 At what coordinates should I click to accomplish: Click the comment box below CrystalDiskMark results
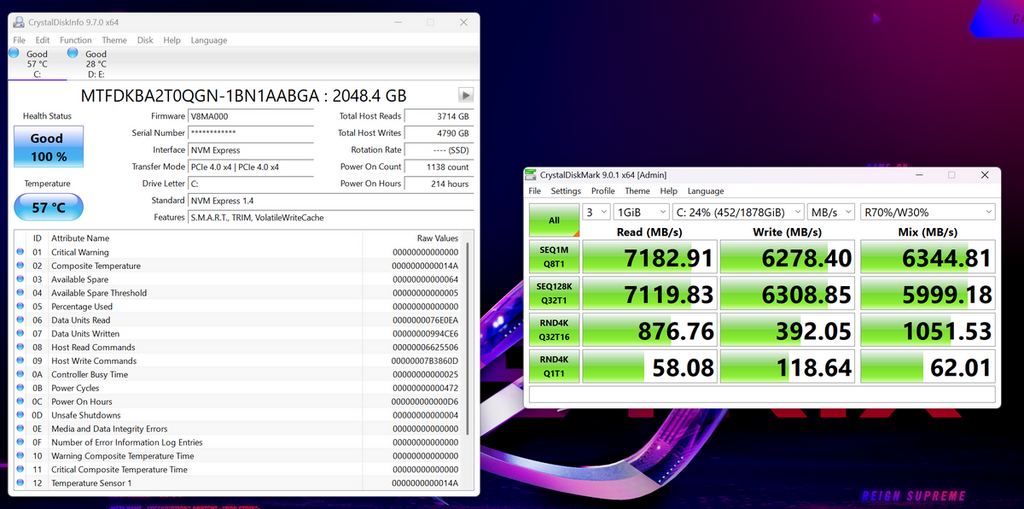762,394
